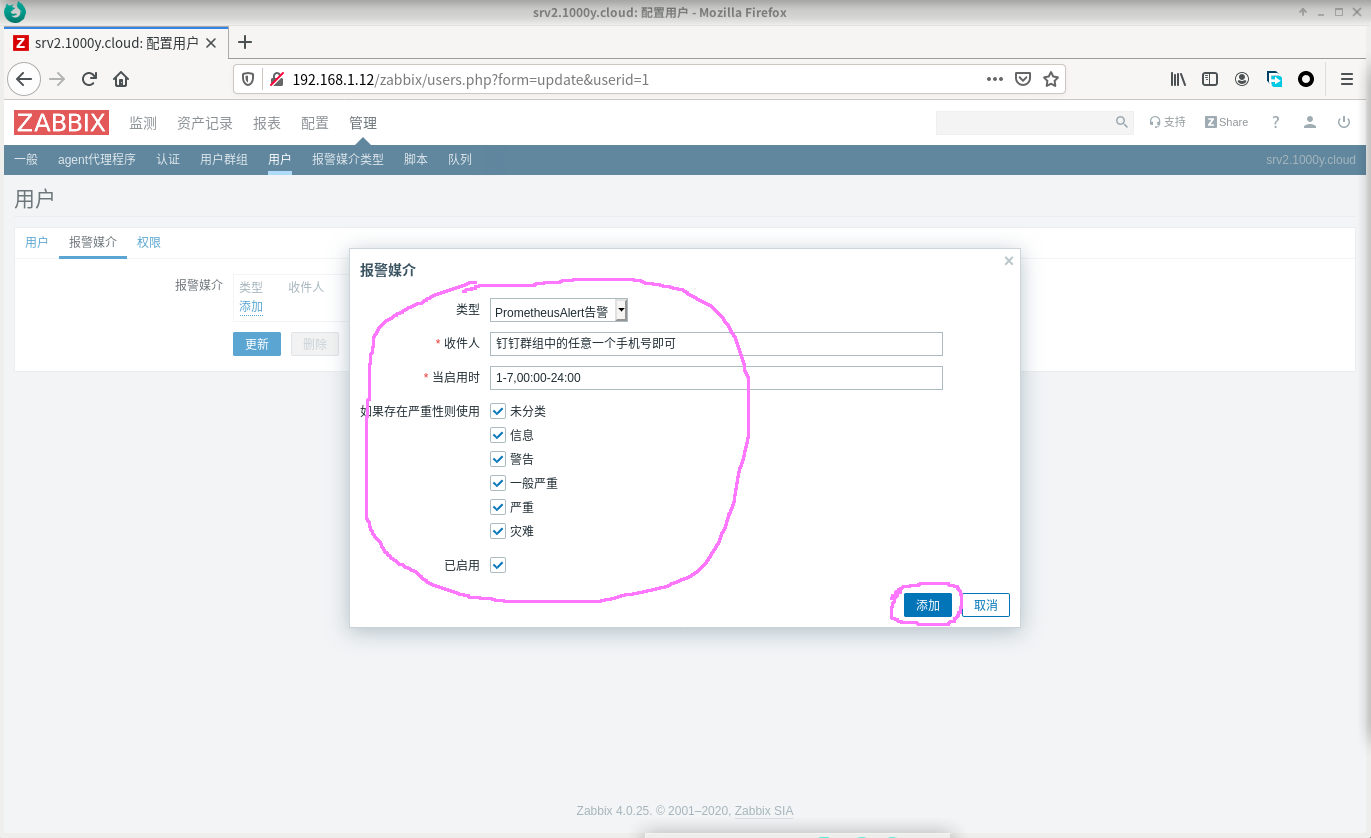
Task: Expand the 类型 media type dropdown
Action: (x=621, y=311)
